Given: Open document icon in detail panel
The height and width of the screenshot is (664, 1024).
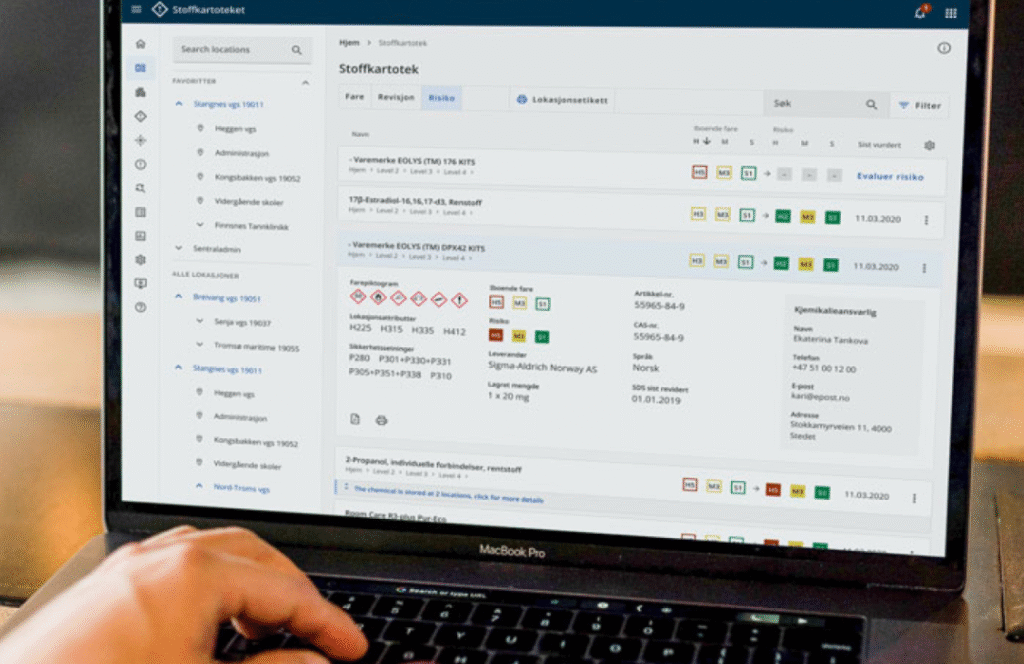Looking at the screenshot, I should coord(355,419).
